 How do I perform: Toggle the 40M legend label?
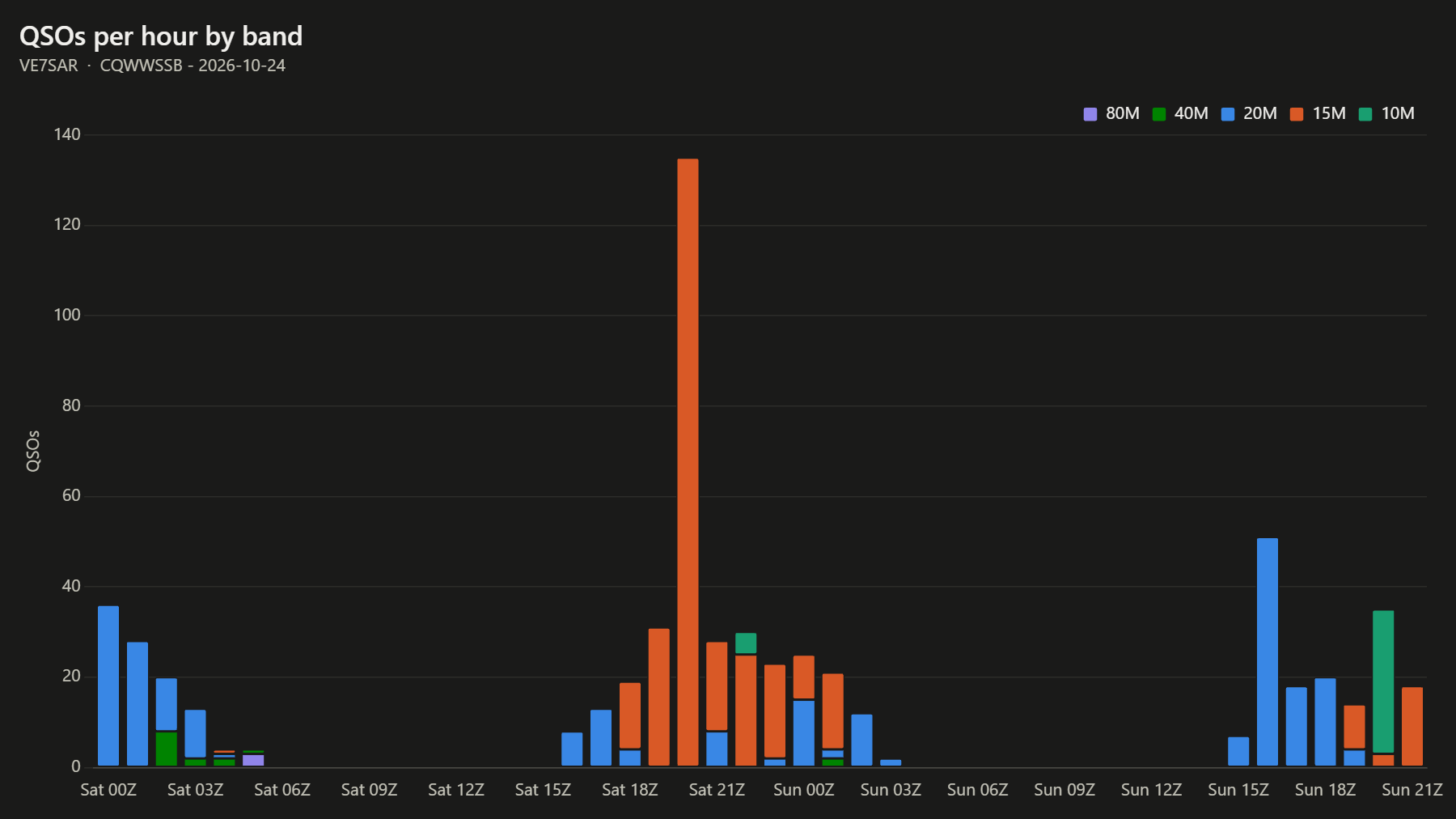point(1191,114)
